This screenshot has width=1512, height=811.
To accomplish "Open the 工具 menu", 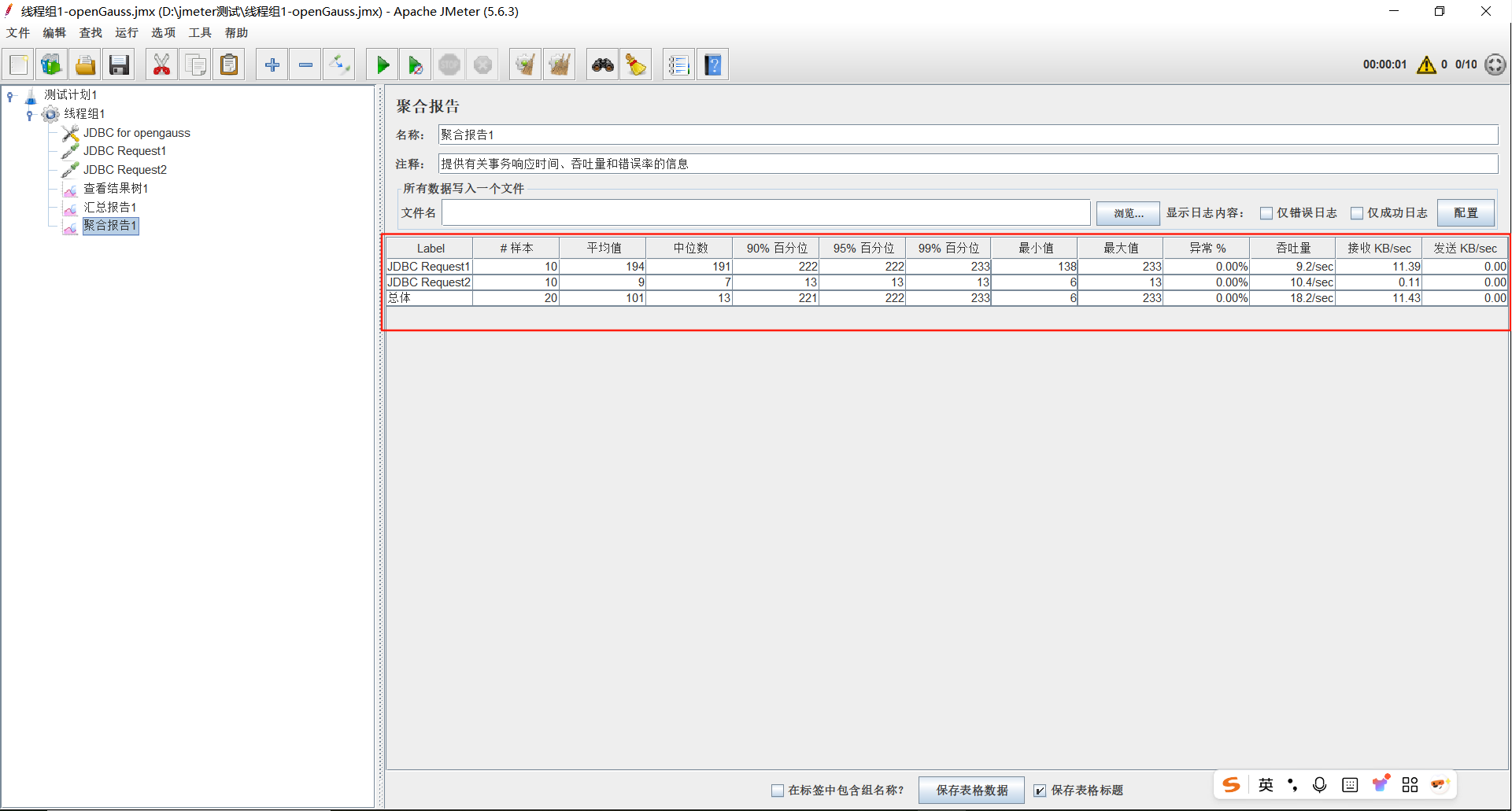I will [200, 32].
